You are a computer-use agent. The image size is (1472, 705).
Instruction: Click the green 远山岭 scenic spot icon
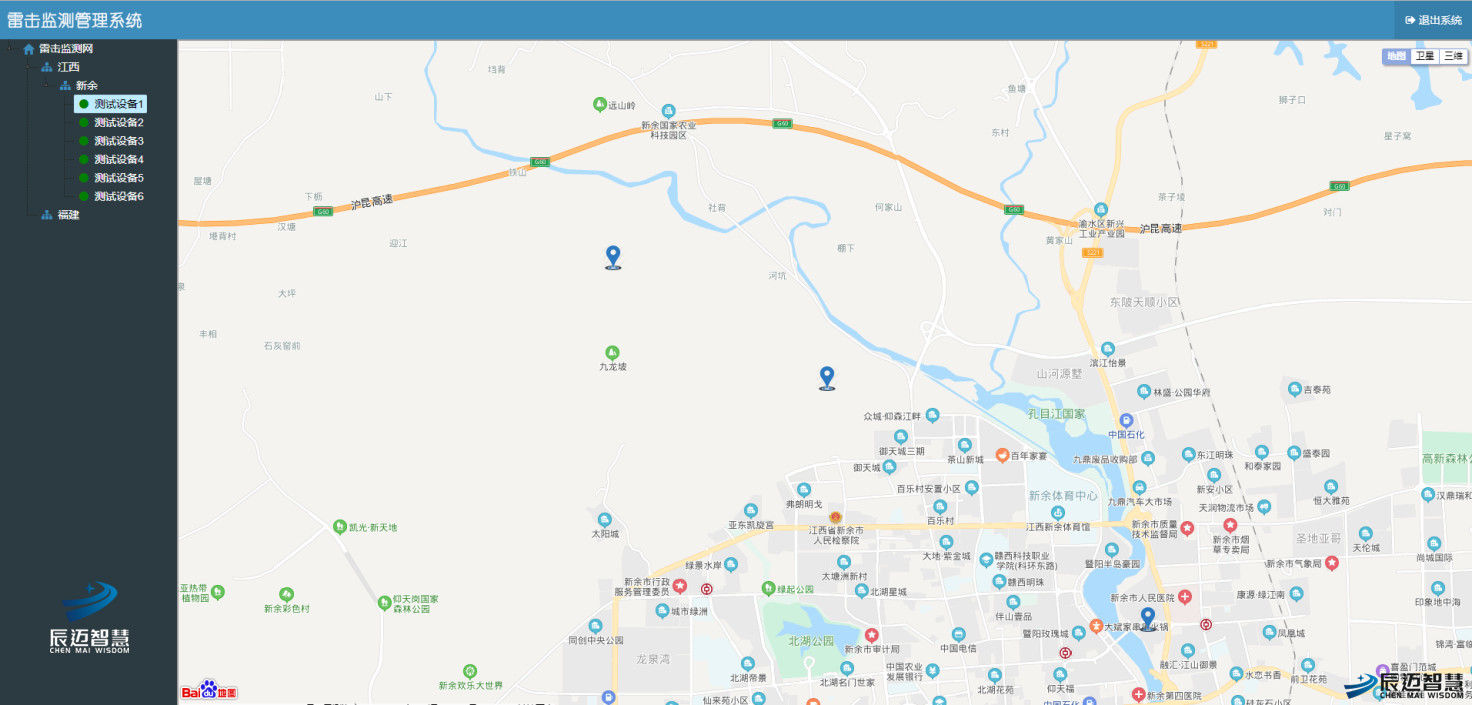600,104
